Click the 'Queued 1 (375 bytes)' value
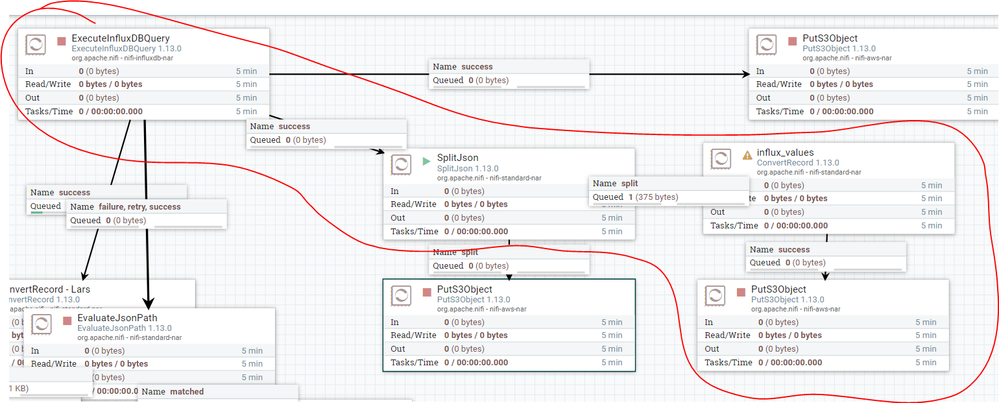 click(635, 197)
